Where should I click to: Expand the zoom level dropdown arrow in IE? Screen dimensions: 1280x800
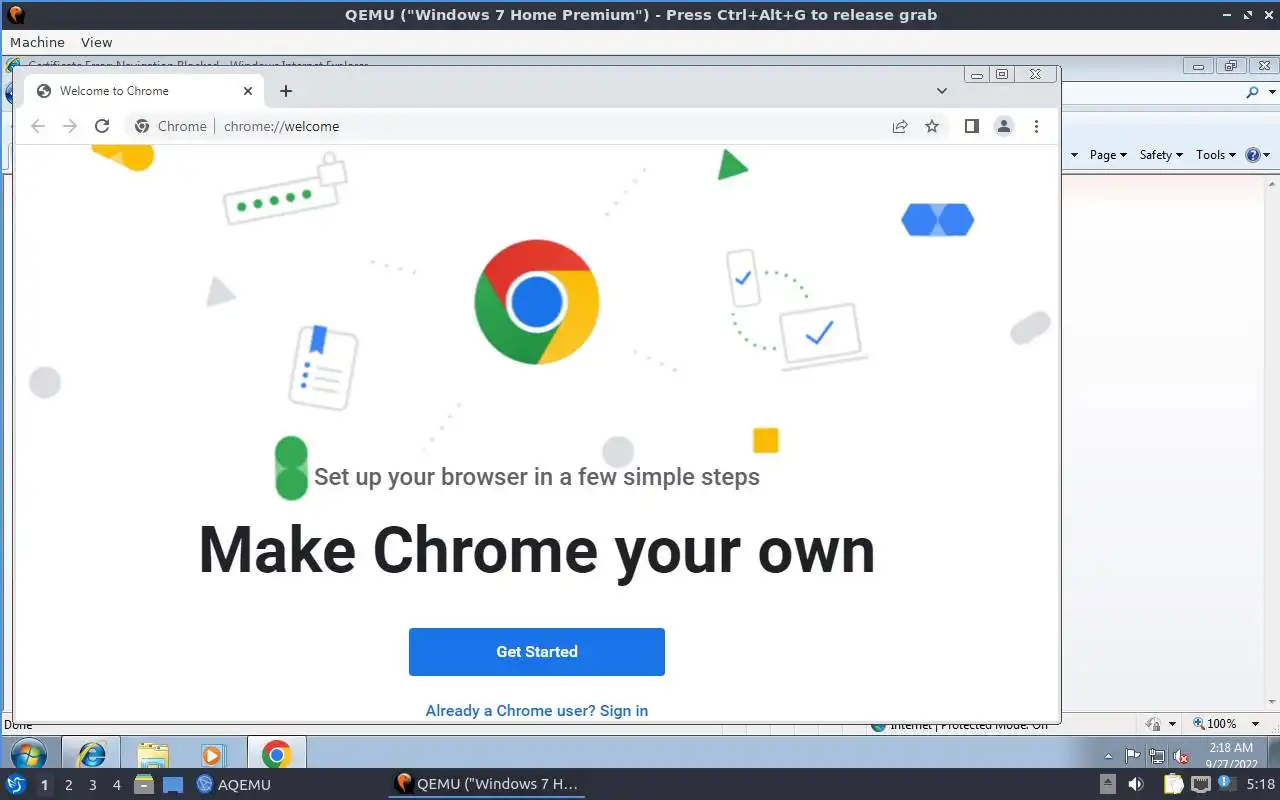click(1257, 723)
